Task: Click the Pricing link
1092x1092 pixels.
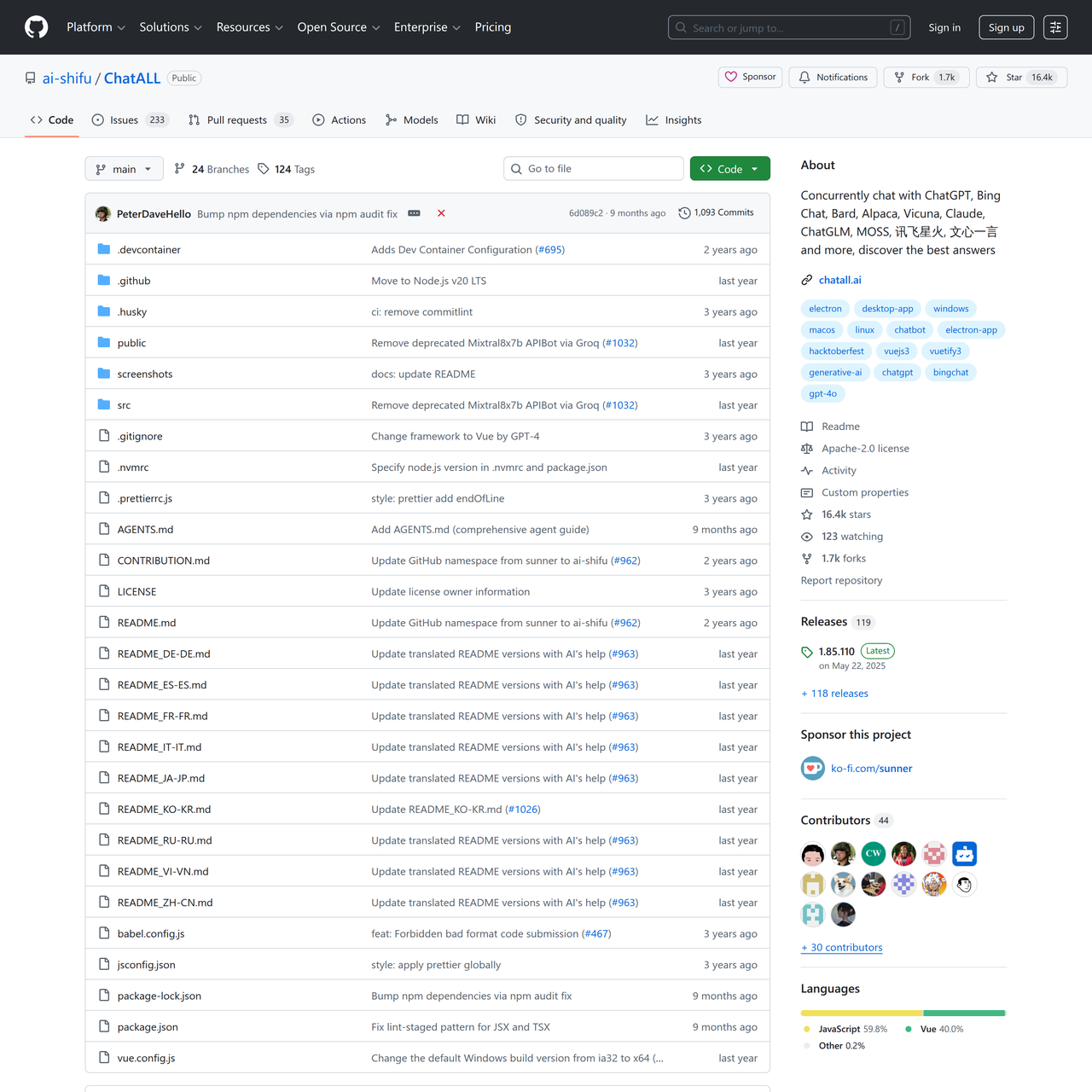Action: [493, 27]
